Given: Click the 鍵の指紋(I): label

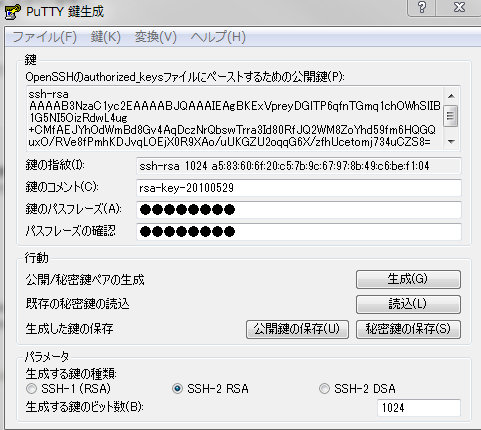Looking at the screenshot, I should [55, 165].
